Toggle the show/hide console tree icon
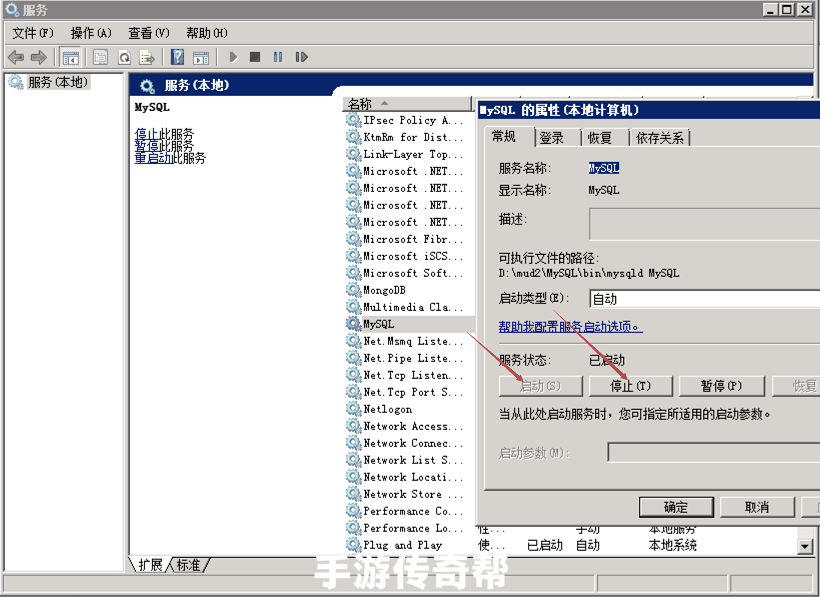 point(70,57)
